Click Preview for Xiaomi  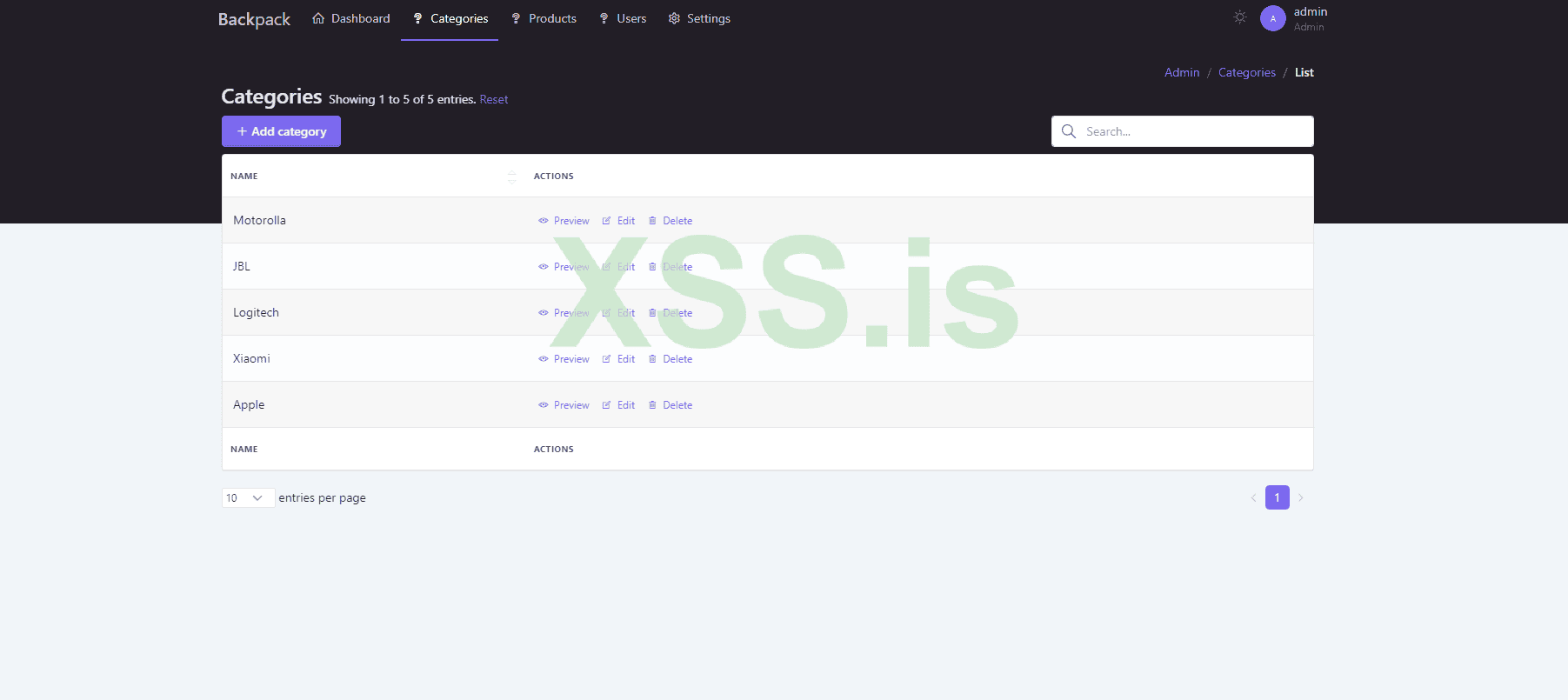pyautogui.click(x=564, y=359)
